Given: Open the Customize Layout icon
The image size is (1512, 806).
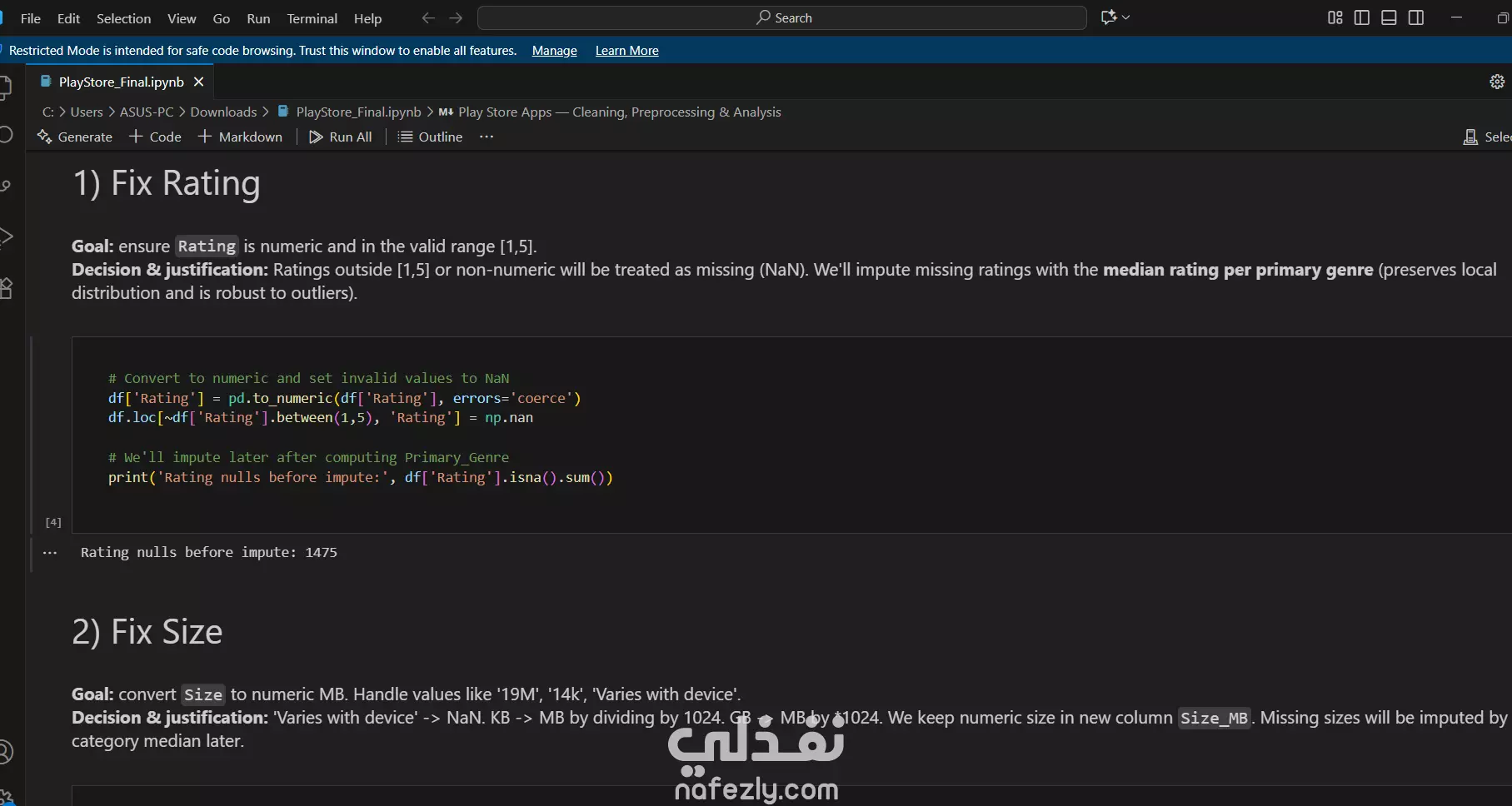Looking at the screenshot, I should tap(1335, 17).
